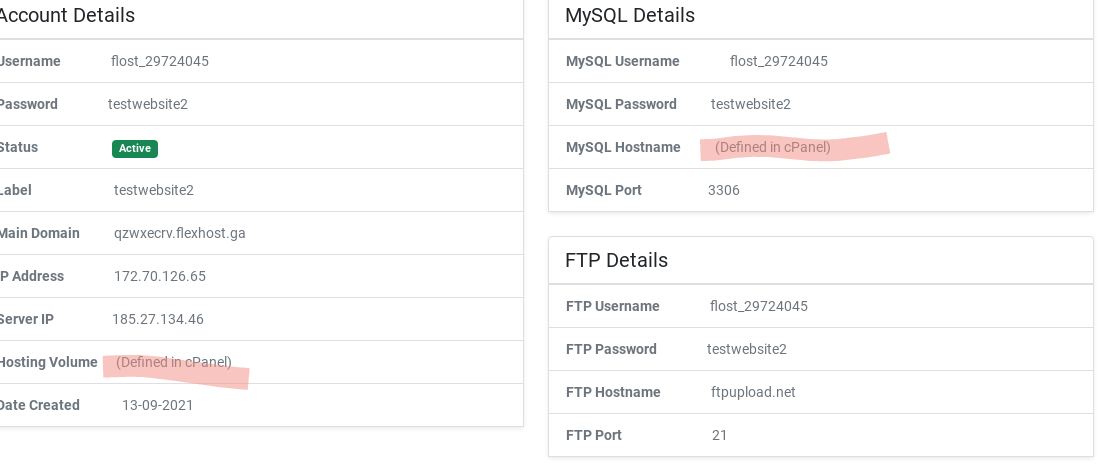The image size is (1103, 470).
Task: Select the FTP port value 21
Action: pos(719,435)
